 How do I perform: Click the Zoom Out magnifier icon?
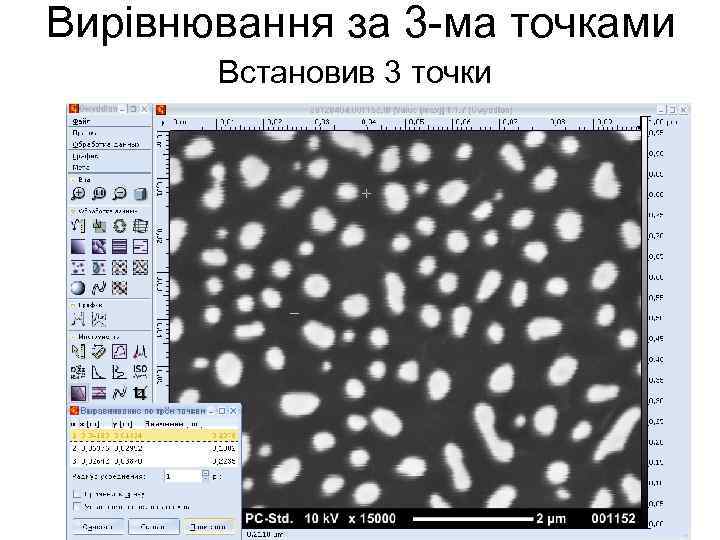click(120, 193)
